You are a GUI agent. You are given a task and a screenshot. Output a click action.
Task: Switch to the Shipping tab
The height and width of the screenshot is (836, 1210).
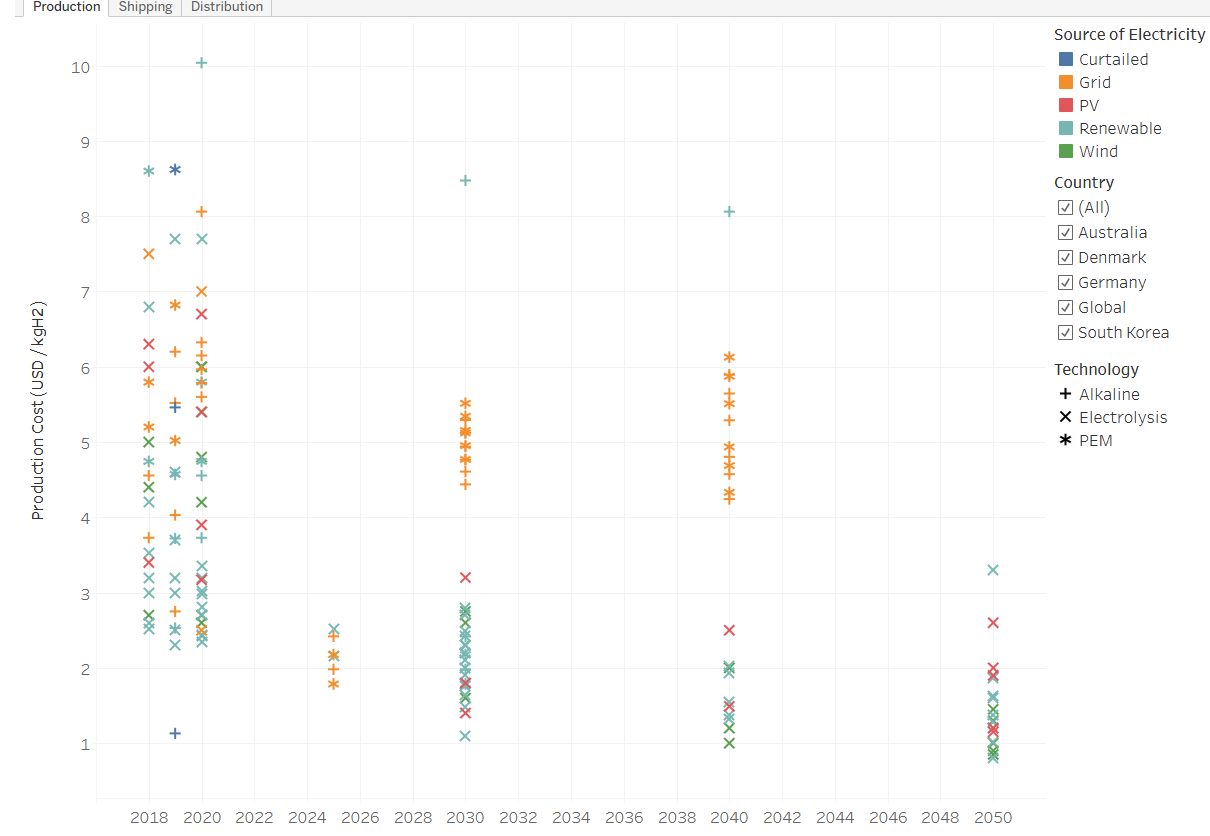[145, 7]
